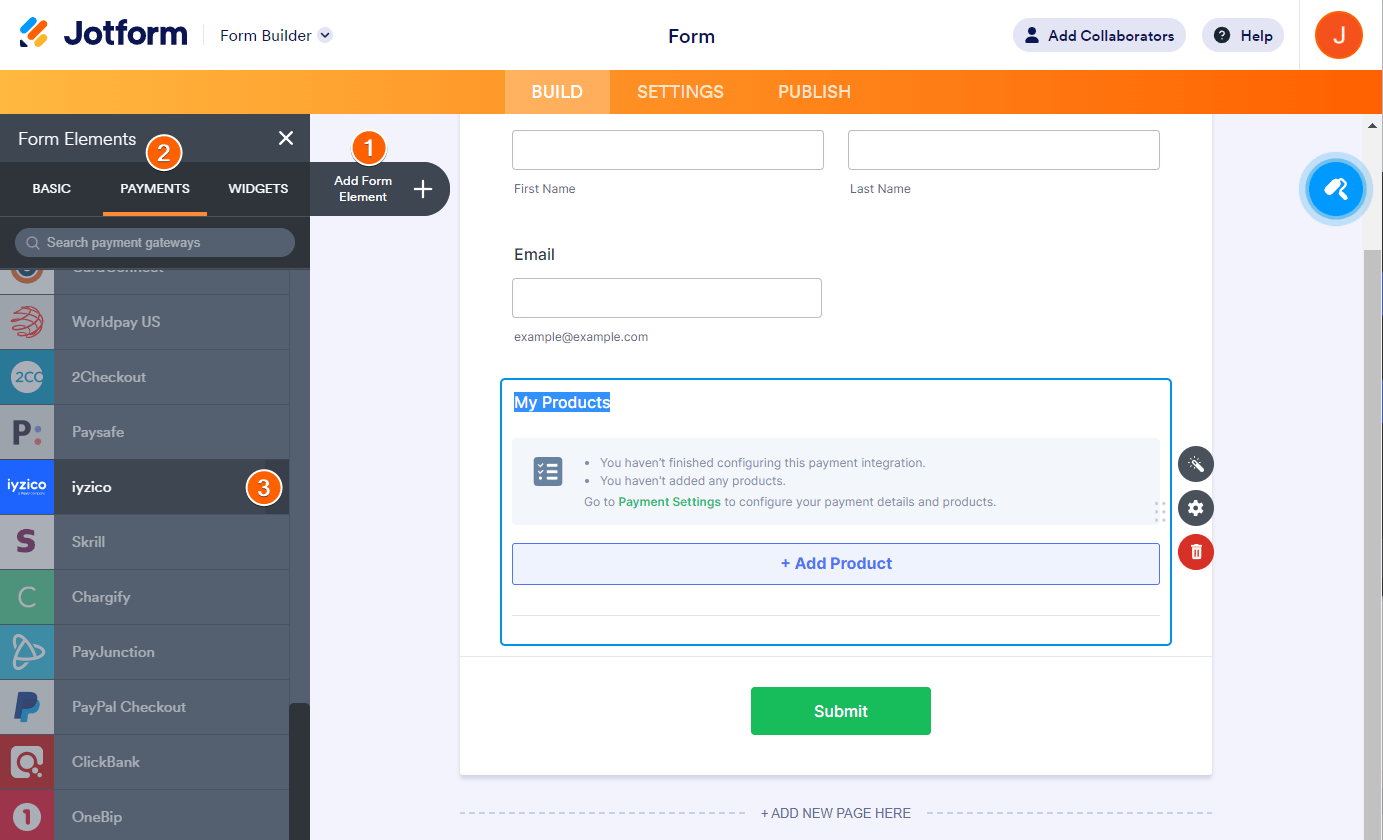Select the PAYMENTS elements tab
This screenshot has width=1383, height=840.
point(155,189)
